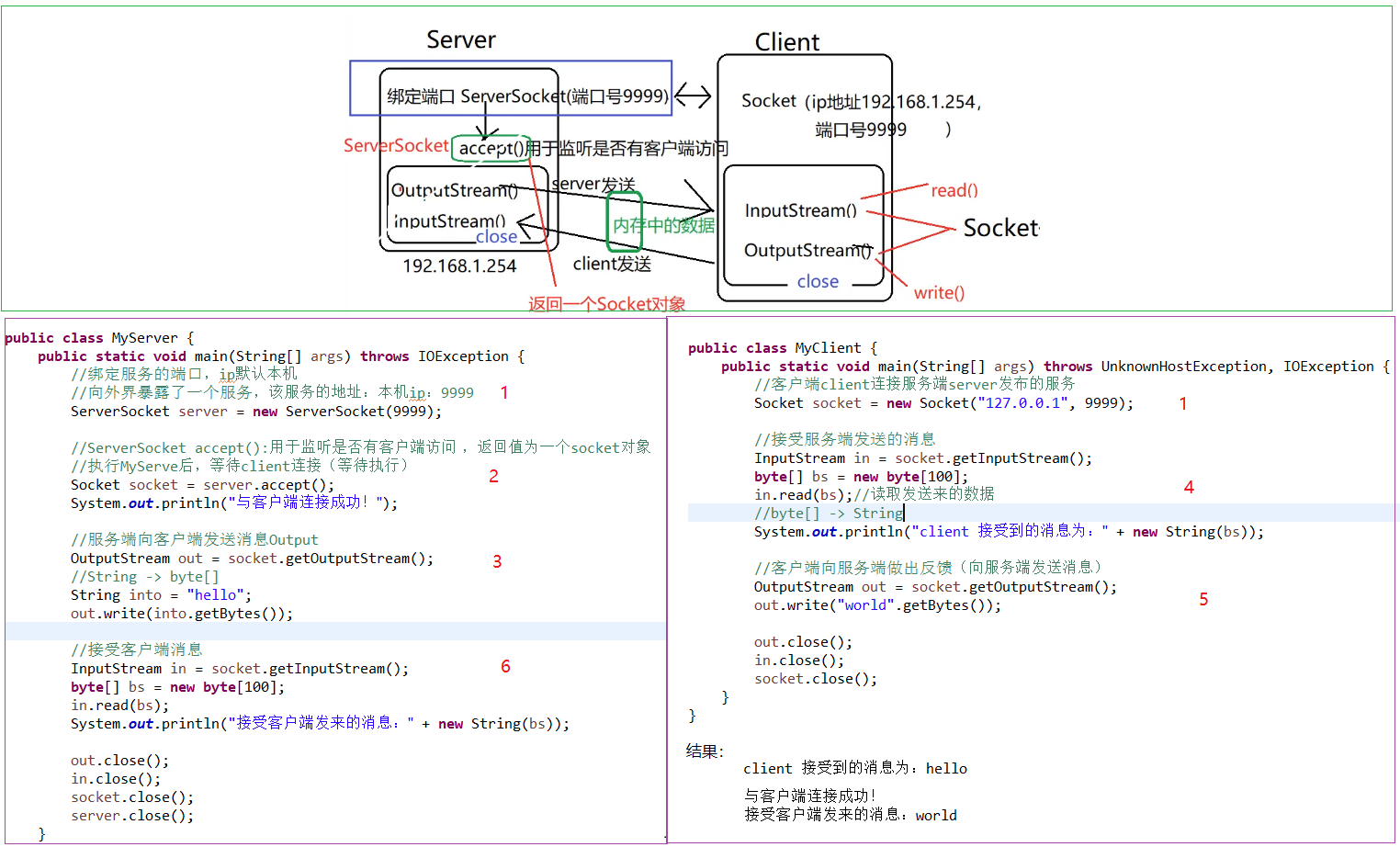Click the double-headed arrow between Server and Client
Viewport: 1400px width, 847px height.
click(693, 96)
